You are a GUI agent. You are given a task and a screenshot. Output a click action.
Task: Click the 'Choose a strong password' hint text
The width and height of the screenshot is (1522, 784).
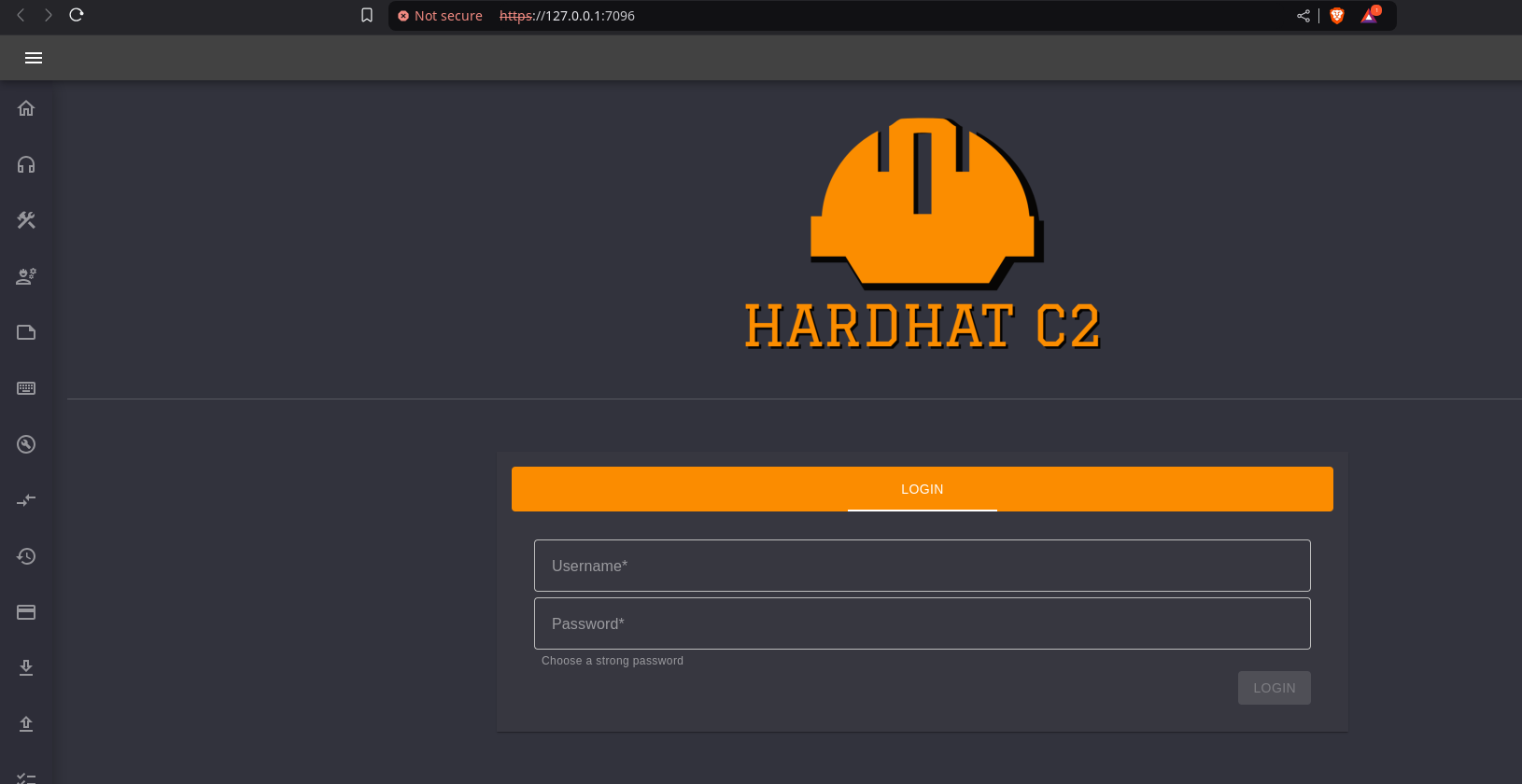[x=613, y=661]
